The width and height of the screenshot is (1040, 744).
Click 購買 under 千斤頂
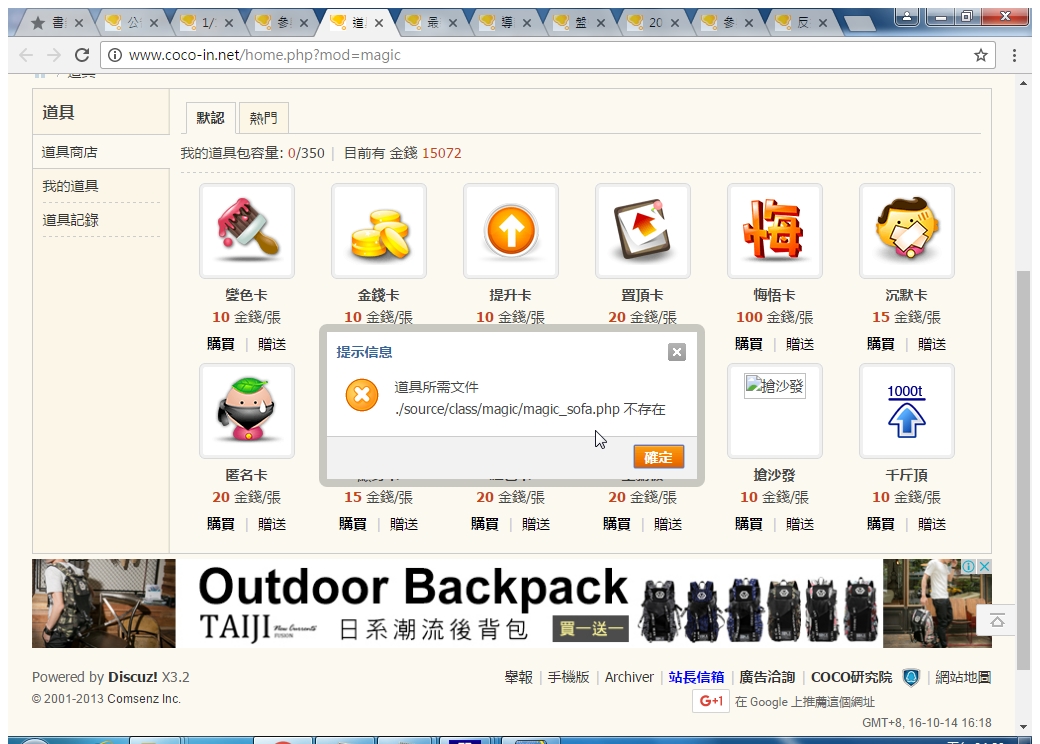(881, 524)
